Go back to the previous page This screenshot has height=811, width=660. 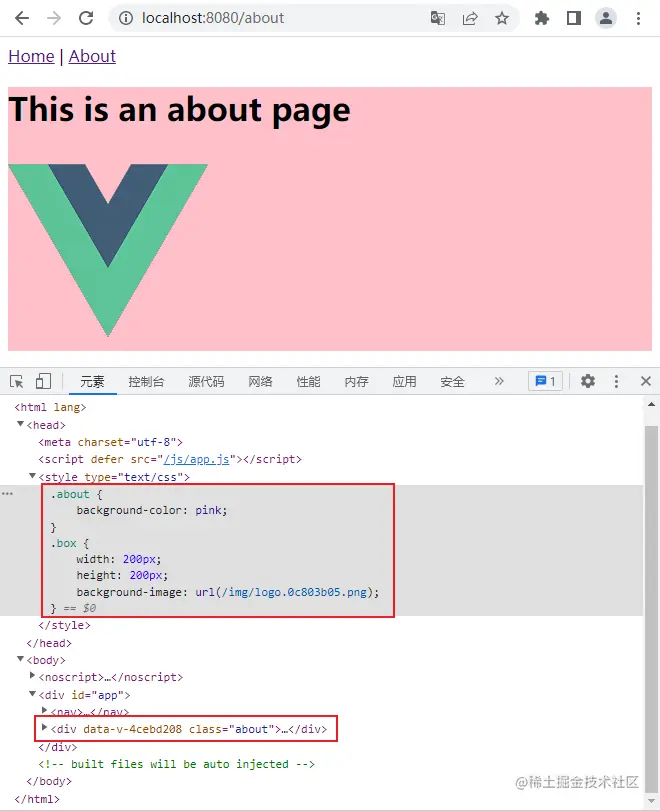(22, 19)
